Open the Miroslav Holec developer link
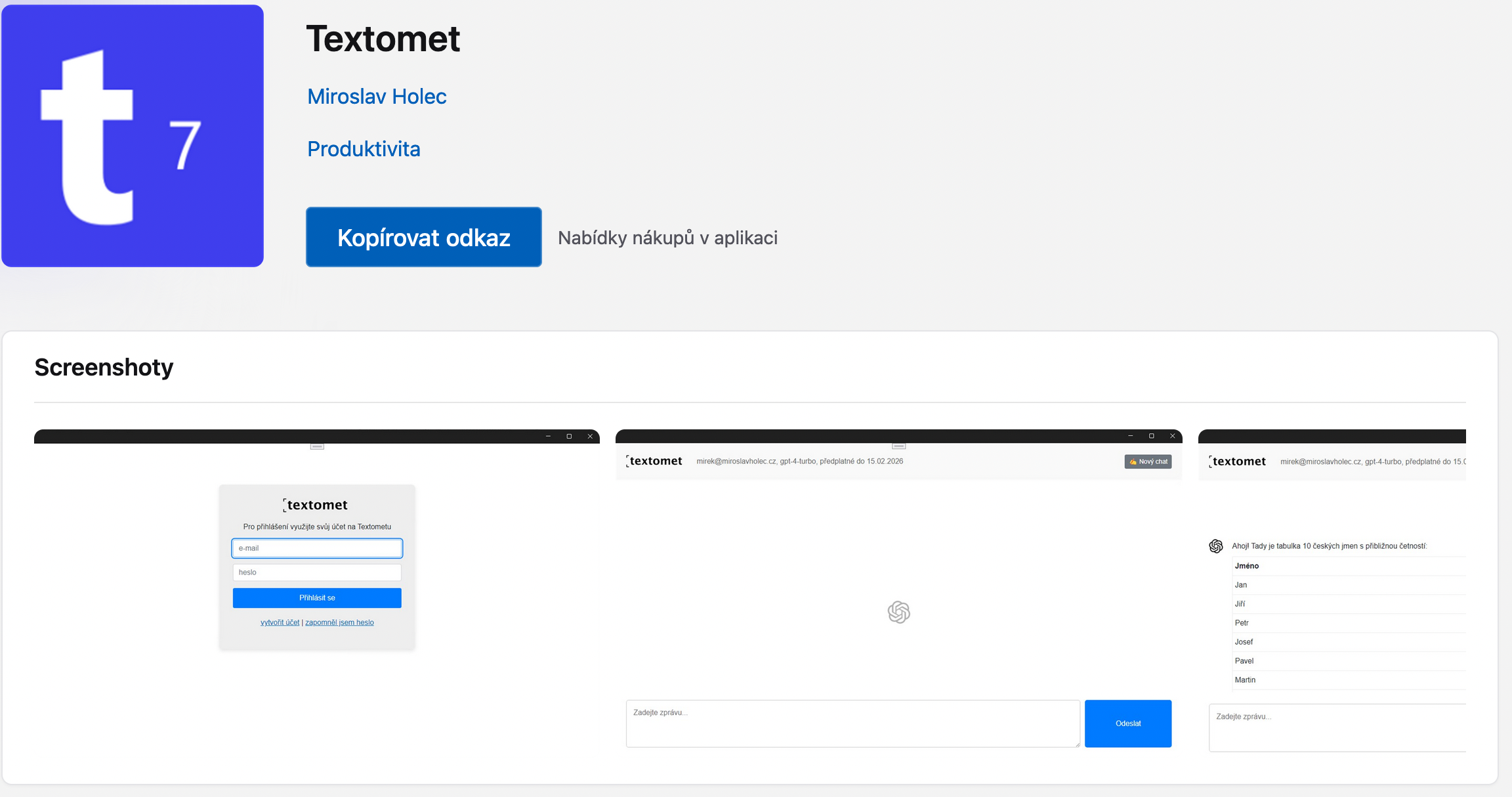The height and width of the screenshot is (797, 1512). coord(377,97)
